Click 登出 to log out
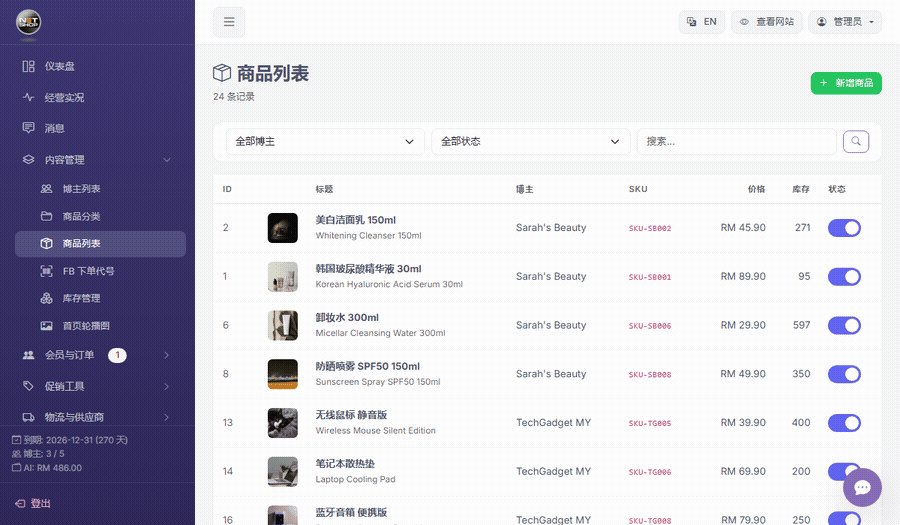 [x=33, y=503]
